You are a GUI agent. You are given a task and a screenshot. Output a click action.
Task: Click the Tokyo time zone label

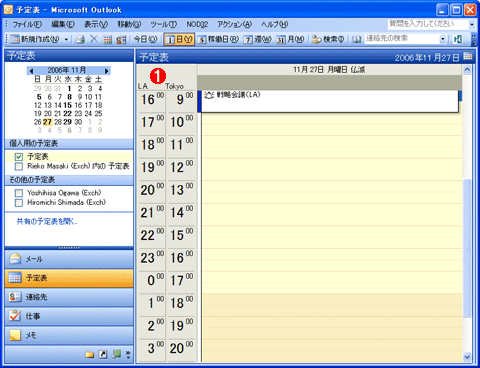175,86
